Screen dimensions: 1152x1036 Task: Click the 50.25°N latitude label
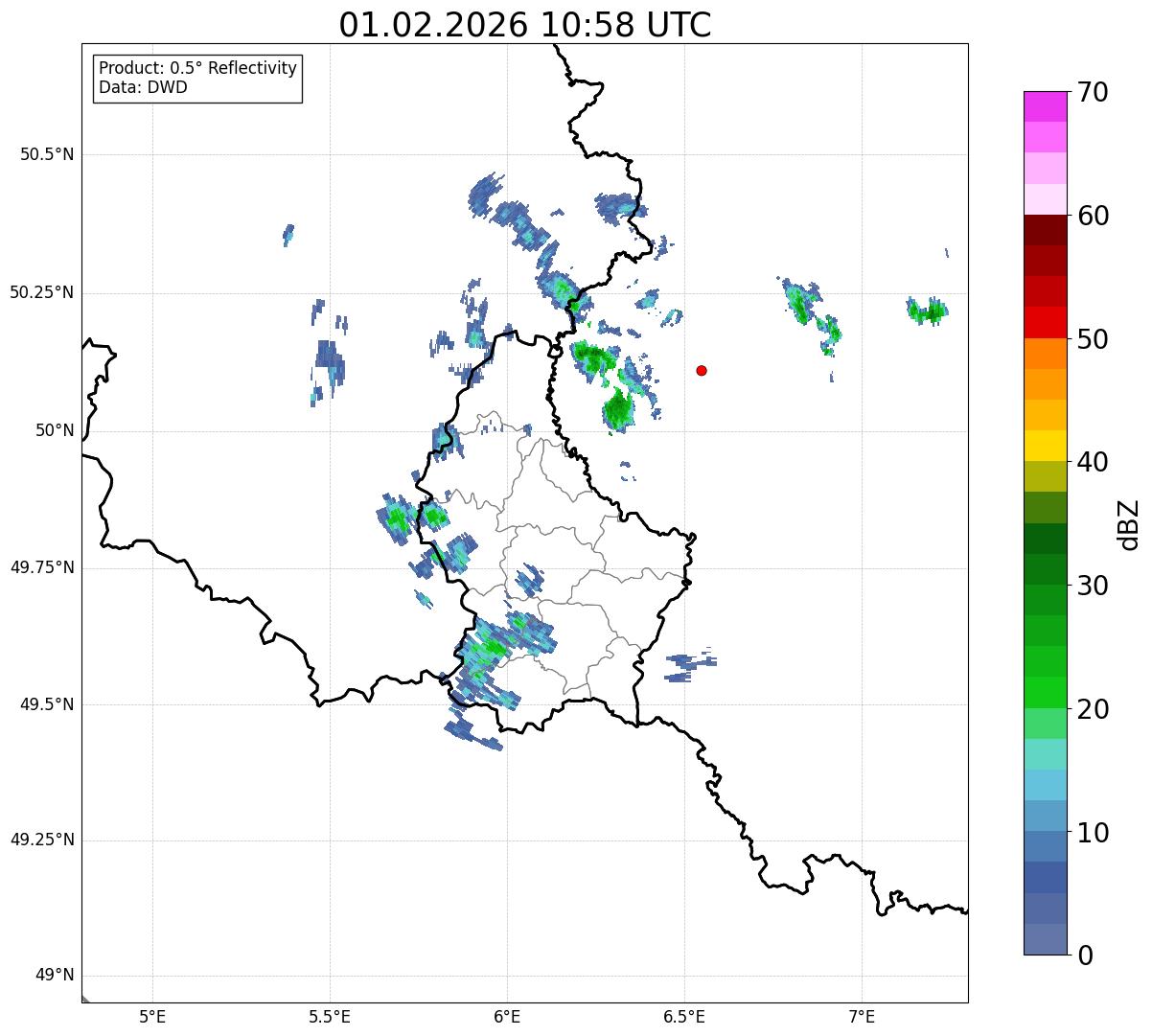41,292
